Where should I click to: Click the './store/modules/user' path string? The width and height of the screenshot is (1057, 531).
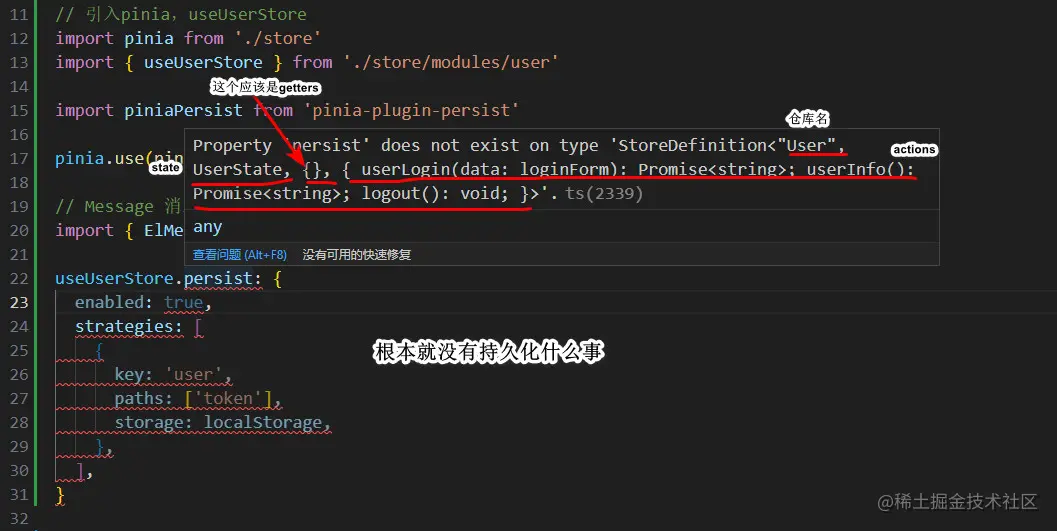click(450, 63)
